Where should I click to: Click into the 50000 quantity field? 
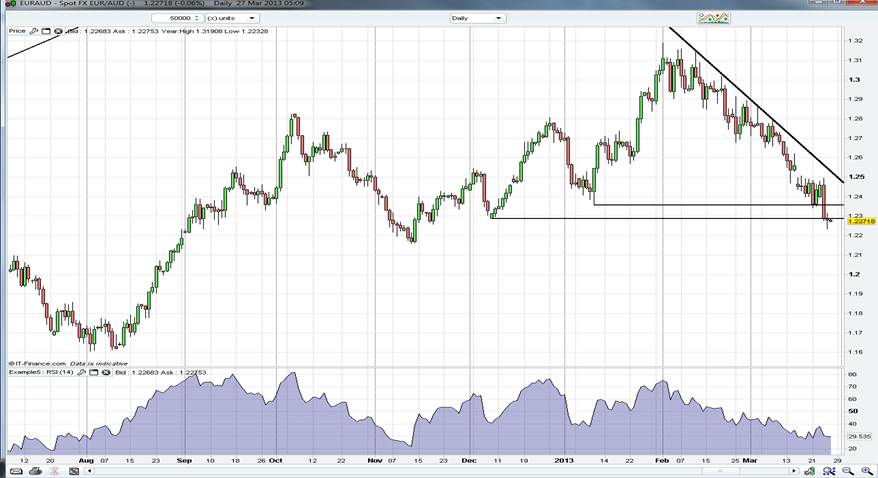click(180, 18)
